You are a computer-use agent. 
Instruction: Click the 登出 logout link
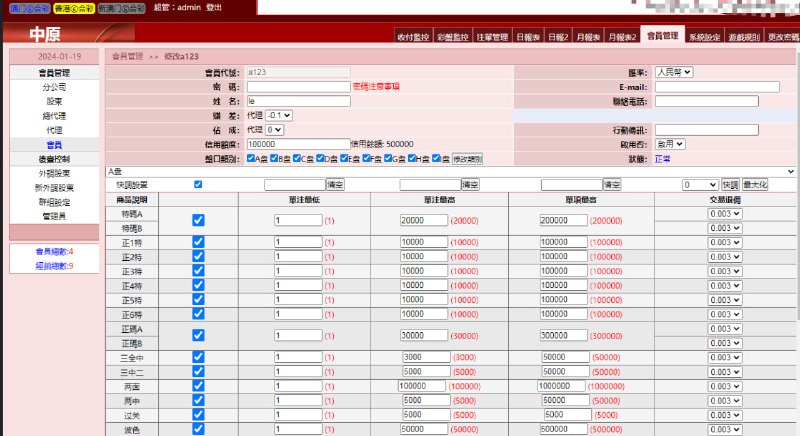coord(214,7)
